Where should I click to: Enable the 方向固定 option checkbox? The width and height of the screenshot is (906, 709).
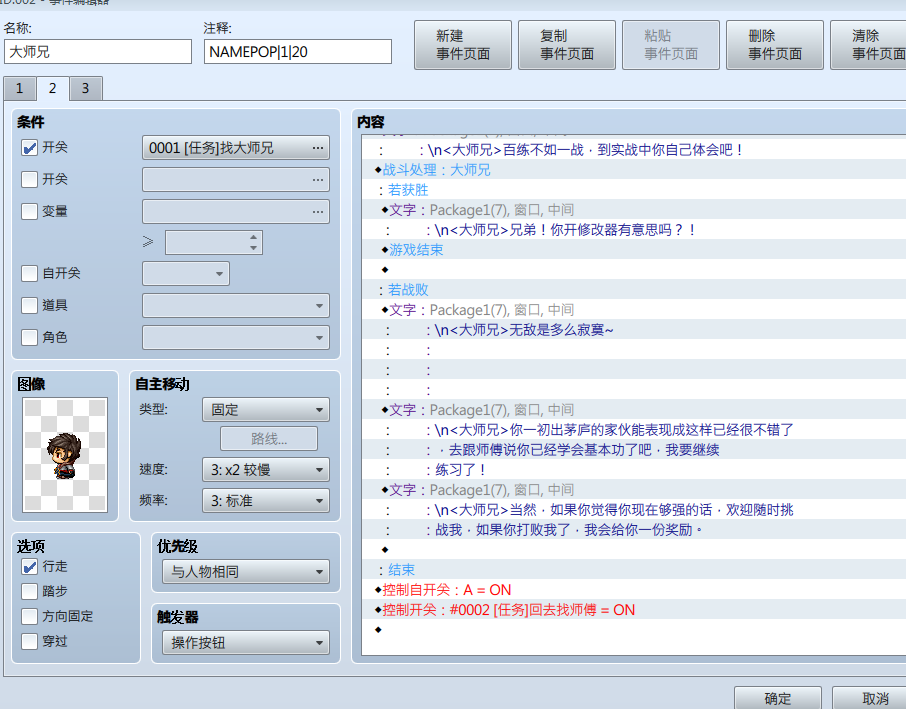(x=29, y=617)
